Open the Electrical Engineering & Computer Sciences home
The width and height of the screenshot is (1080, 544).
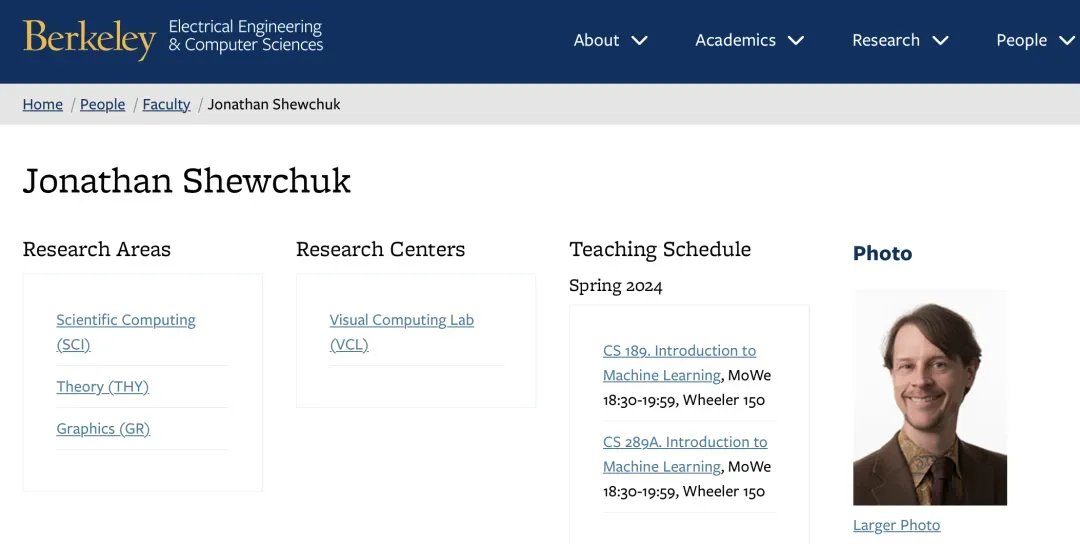point(246,36)
